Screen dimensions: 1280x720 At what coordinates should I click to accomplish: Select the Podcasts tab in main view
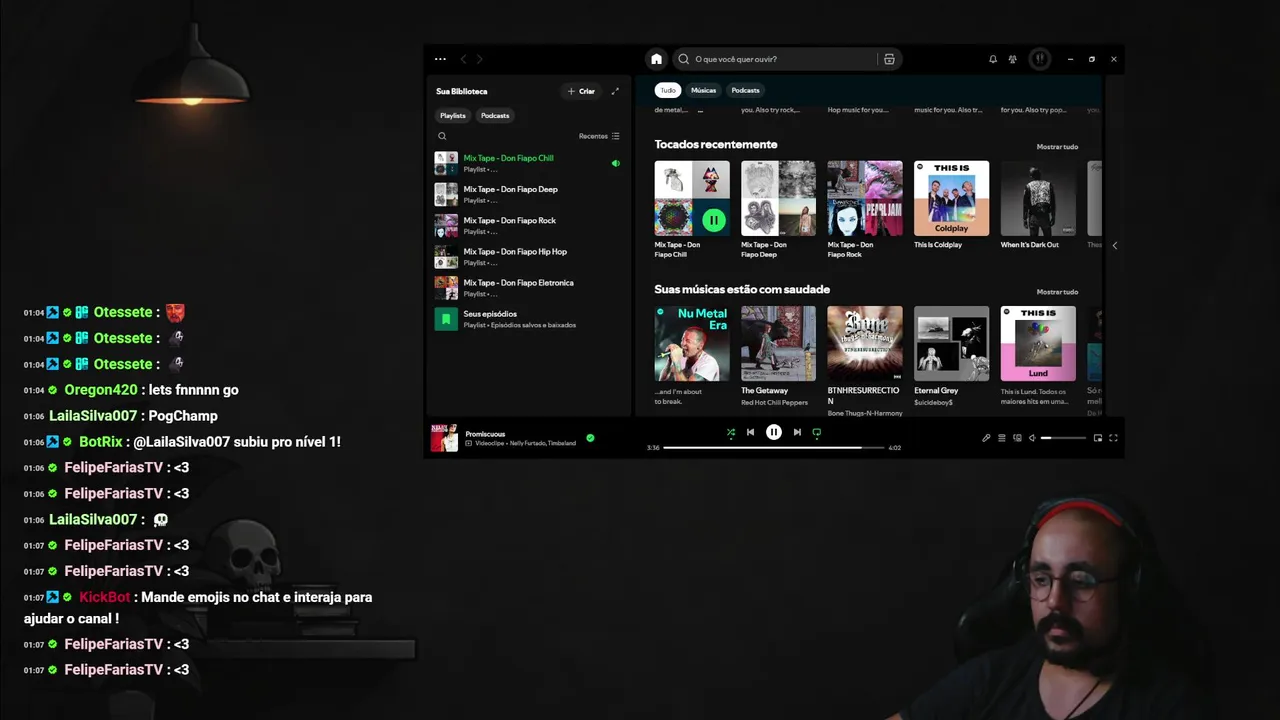tap(746, 90)
